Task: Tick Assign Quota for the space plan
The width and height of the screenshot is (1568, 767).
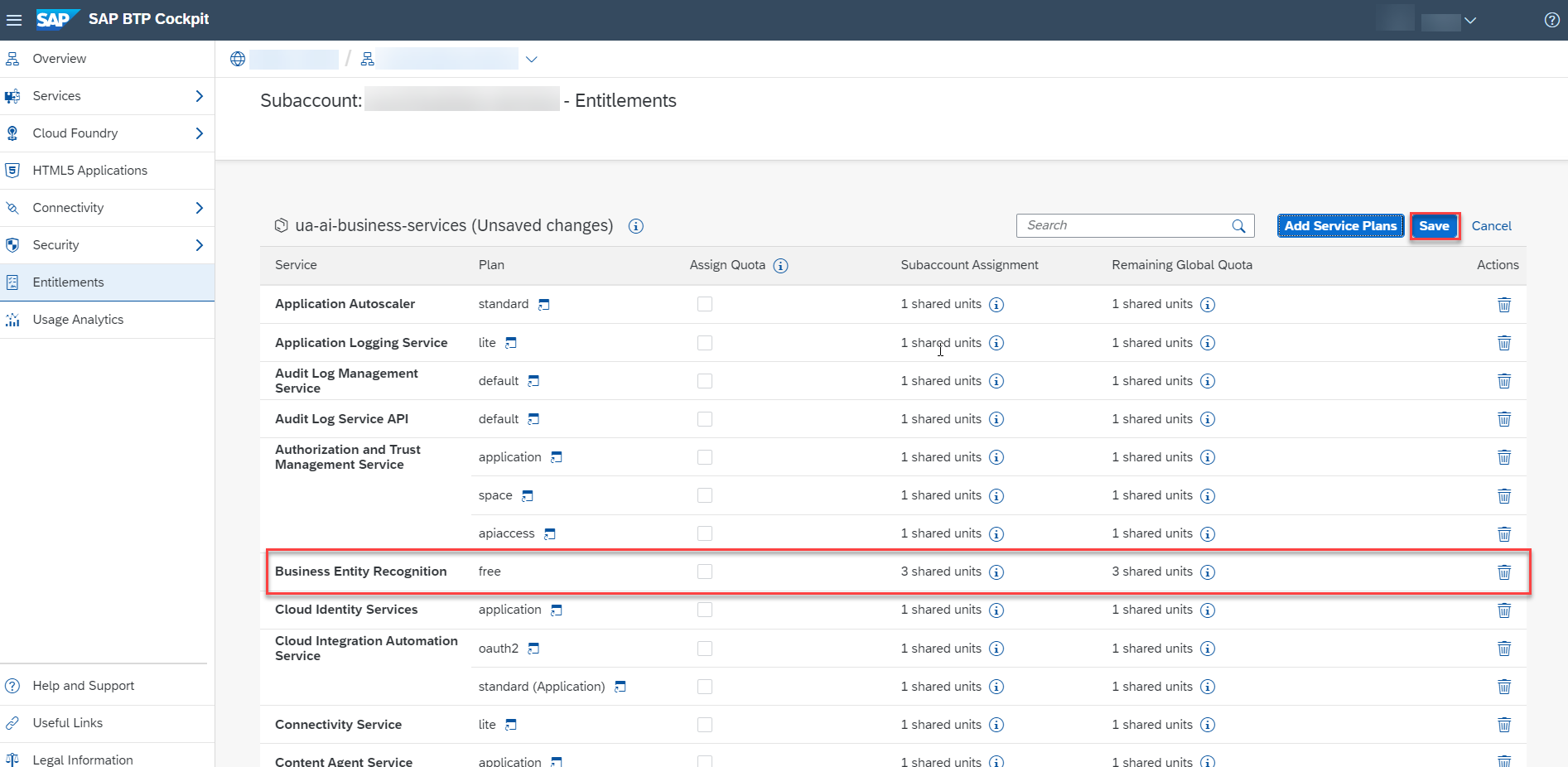Action: pos(705,495)
